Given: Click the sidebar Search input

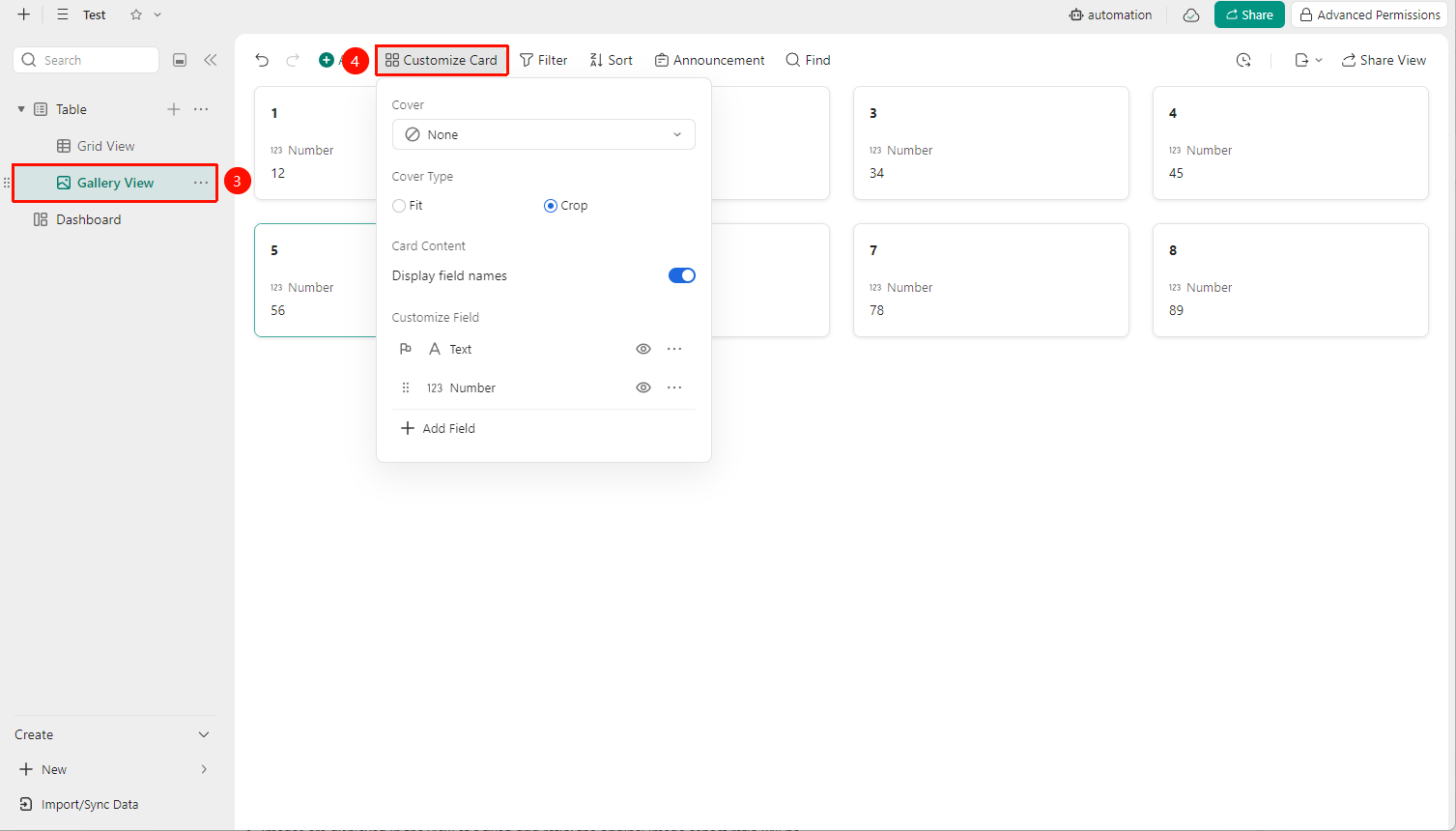Looking at the screenshot, I should click(x=86, y=60).
